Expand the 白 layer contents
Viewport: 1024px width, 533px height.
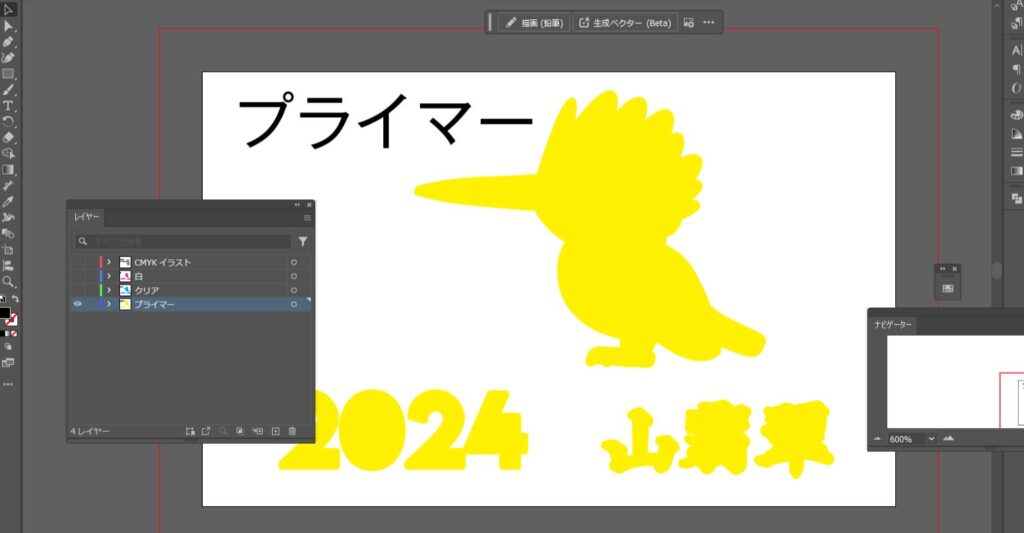(x=109, y=276)
